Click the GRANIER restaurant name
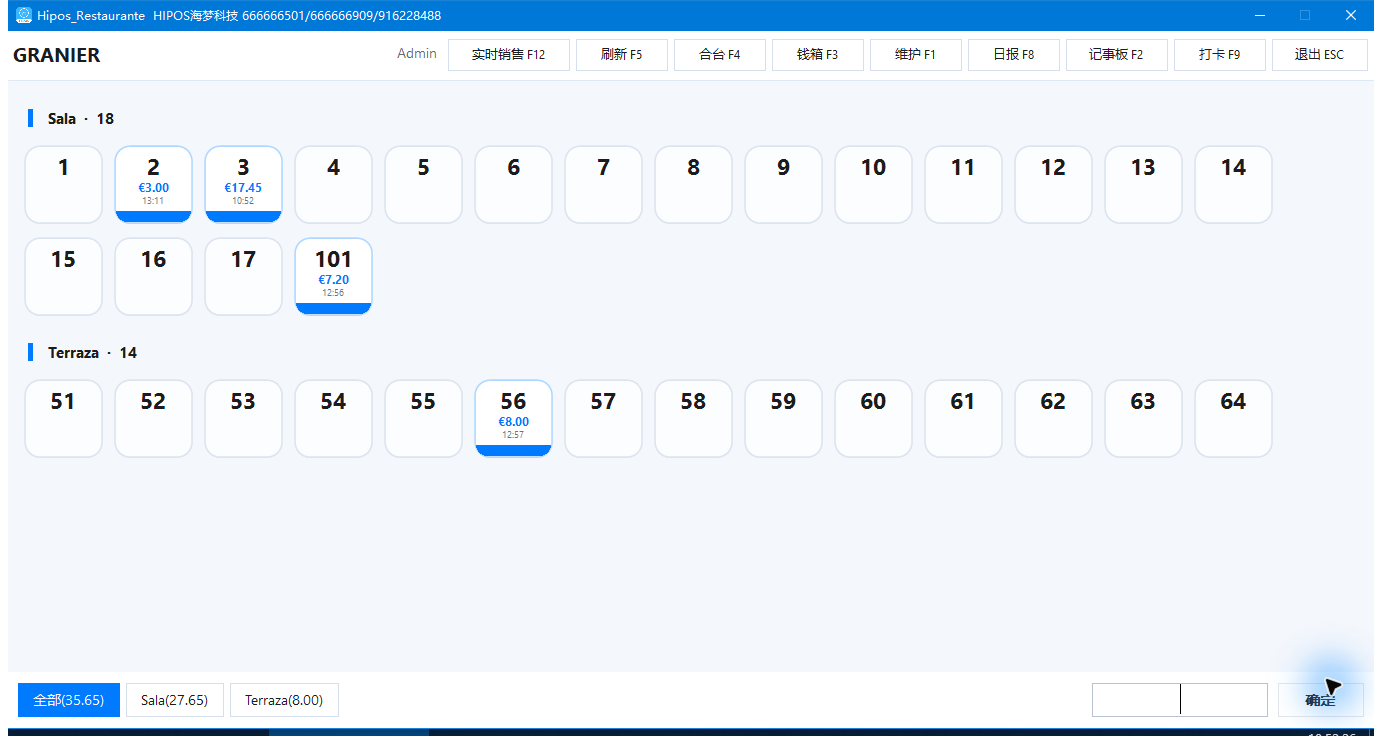This screenshot has width=1382, height=736. coord(57,55)
